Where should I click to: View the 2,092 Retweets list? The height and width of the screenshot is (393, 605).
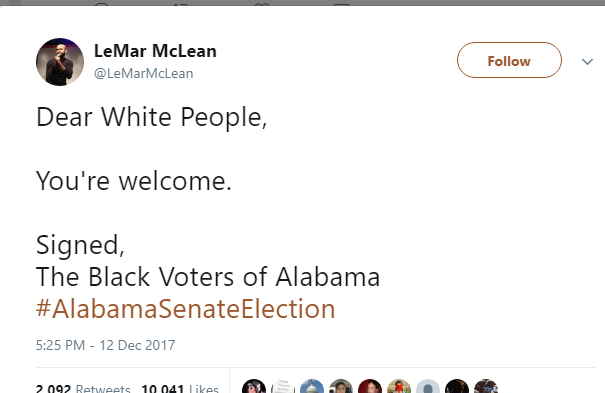click(83, 388)
